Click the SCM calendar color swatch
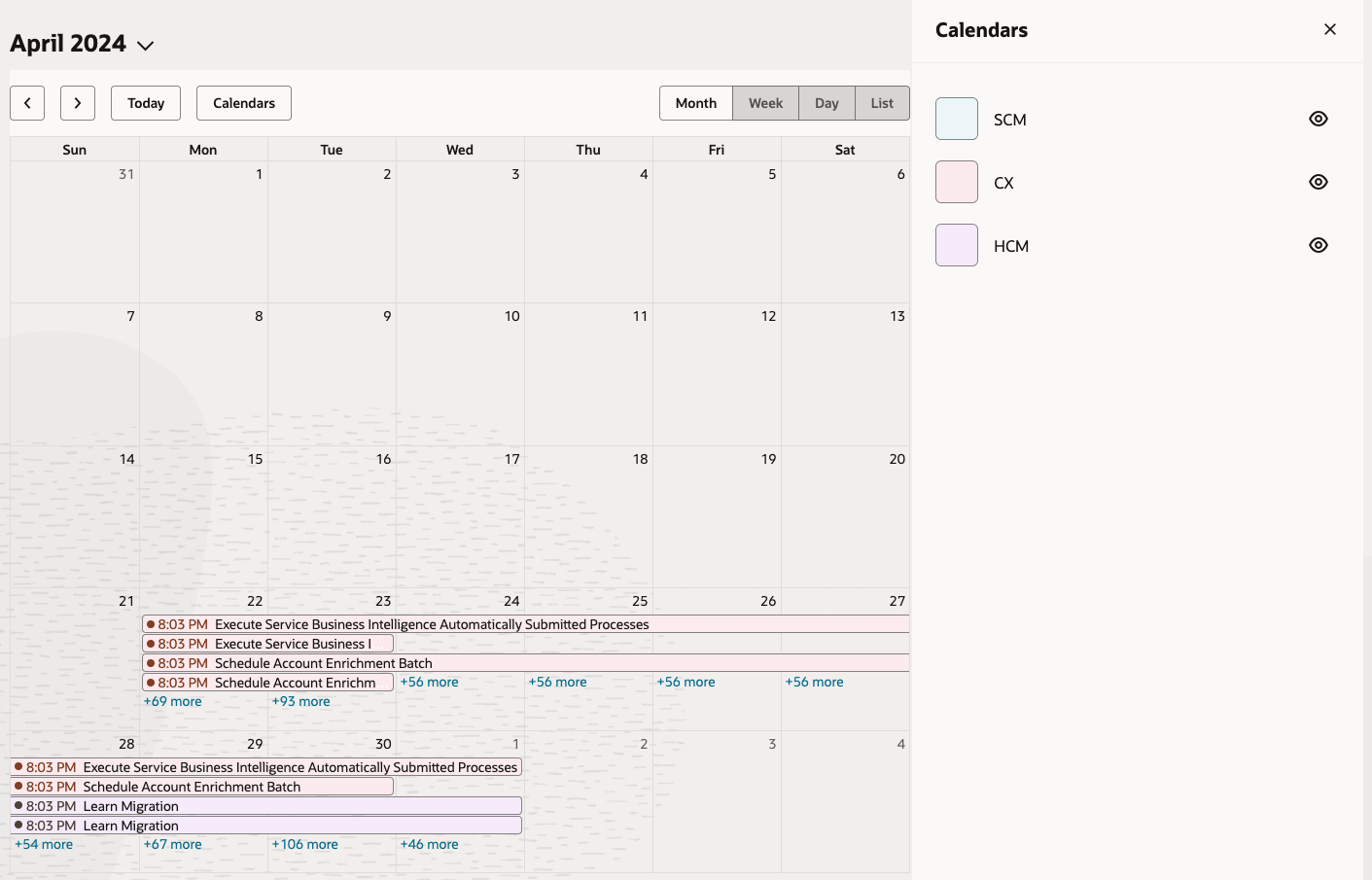Viewport: 1372px width, 880px height. pyautogui.click(x=956, y=119)
